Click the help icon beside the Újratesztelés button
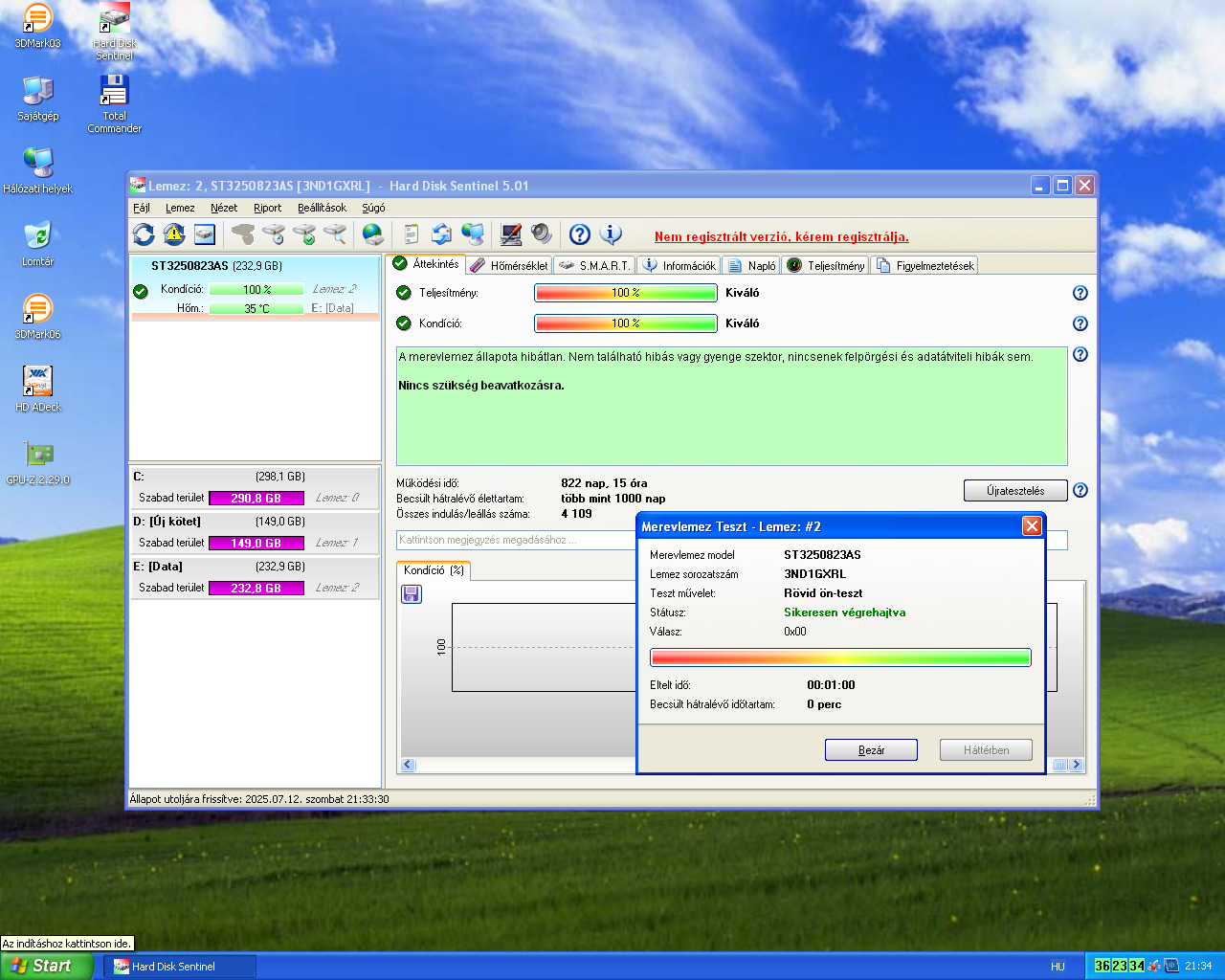This screenshot has width=1225, height=980. click(1080, 490)
